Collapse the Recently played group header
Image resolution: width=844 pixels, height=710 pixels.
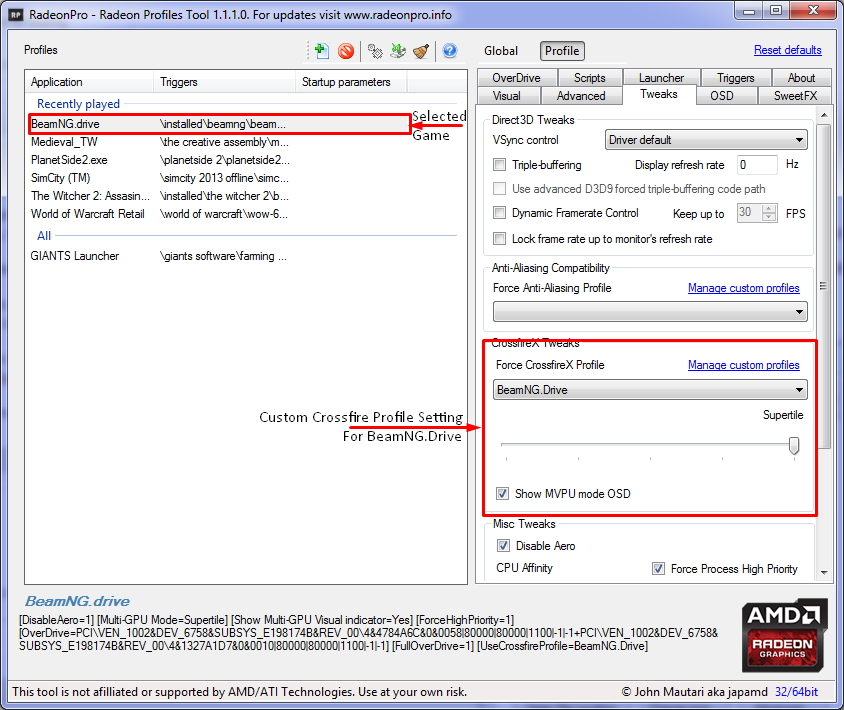tap(79, 104)
